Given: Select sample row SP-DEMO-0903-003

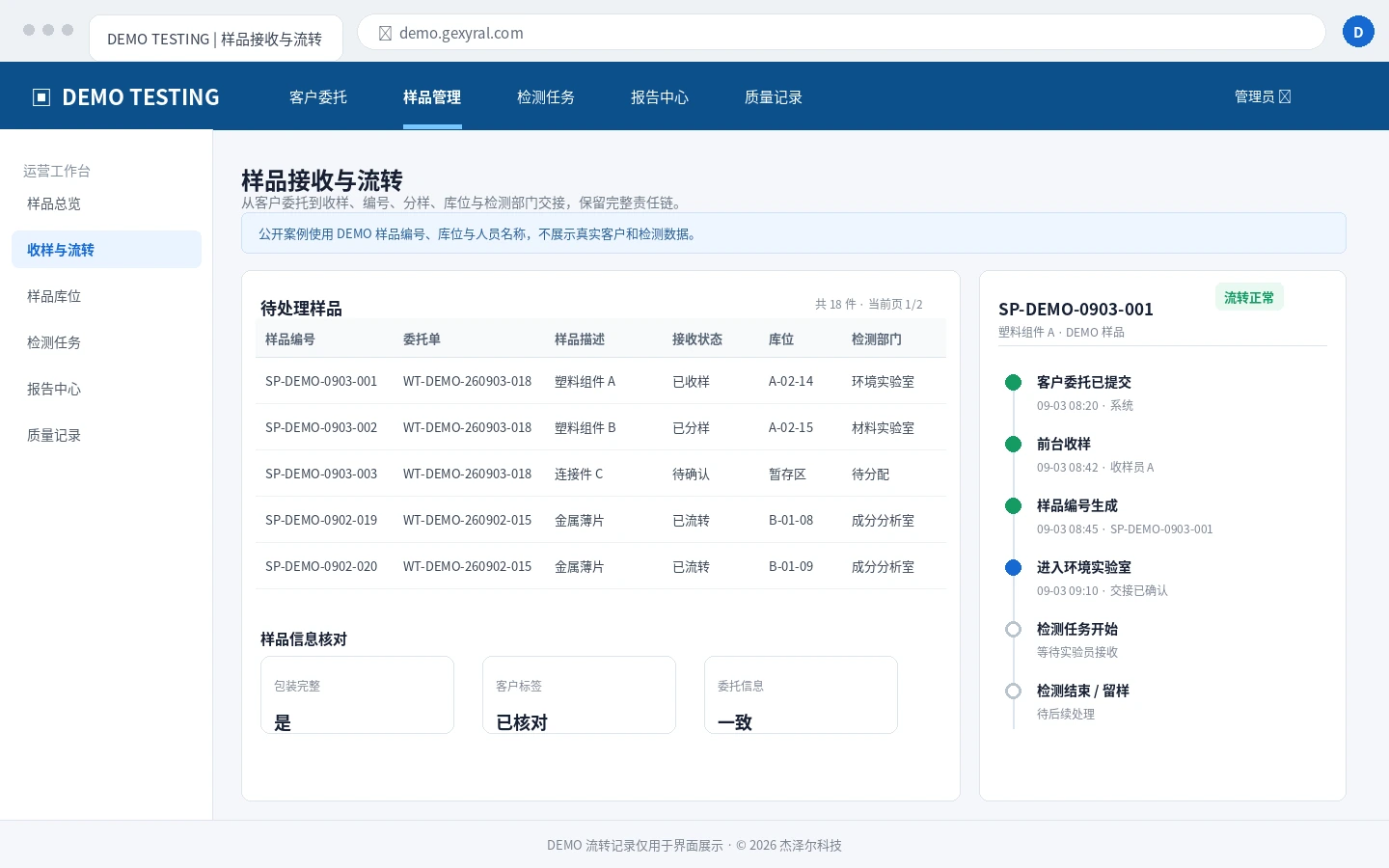Looking at the screenshot, I should click(x=601, y=474).
